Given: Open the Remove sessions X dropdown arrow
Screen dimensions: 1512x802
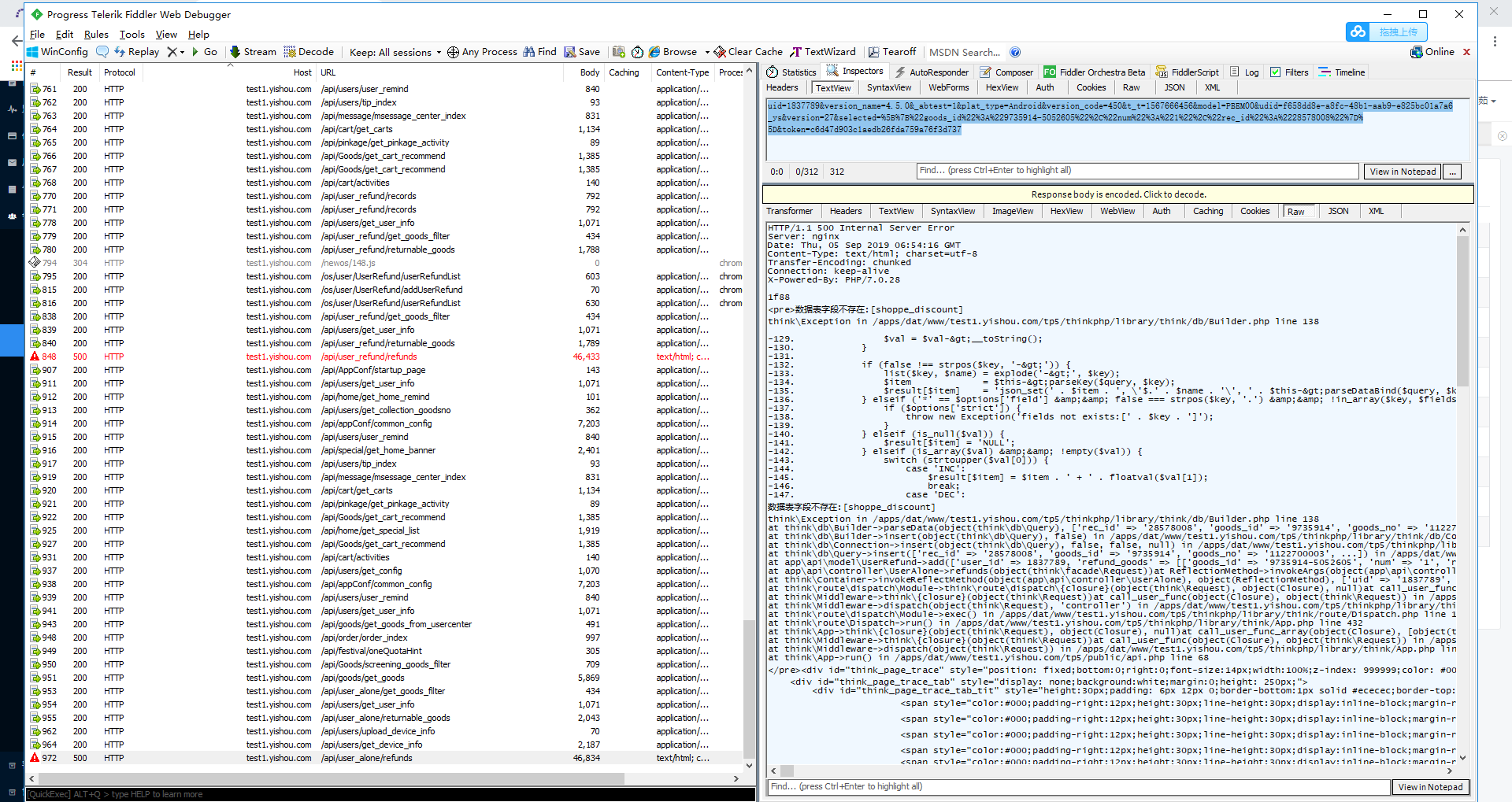Looking at the screenshot, I should pos(182,52).
